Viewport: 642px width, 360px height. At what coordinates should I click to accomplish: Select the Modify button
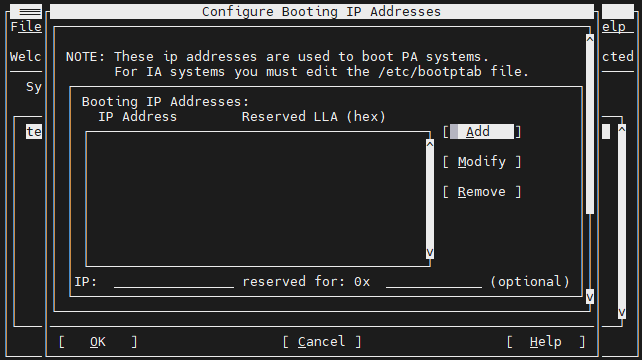(482, 162)
